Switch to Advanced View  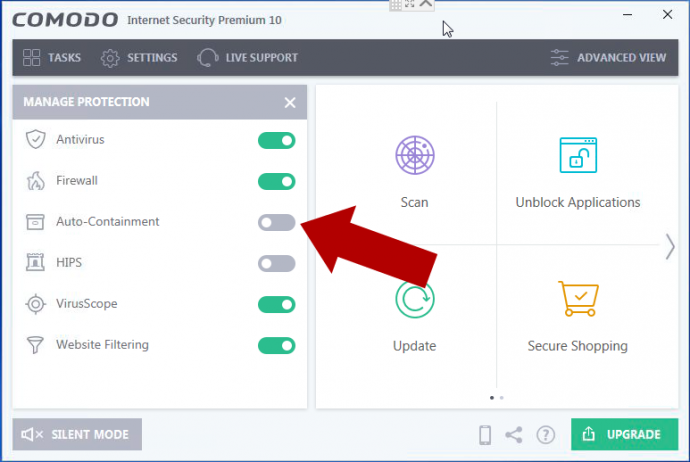(608, 57)
